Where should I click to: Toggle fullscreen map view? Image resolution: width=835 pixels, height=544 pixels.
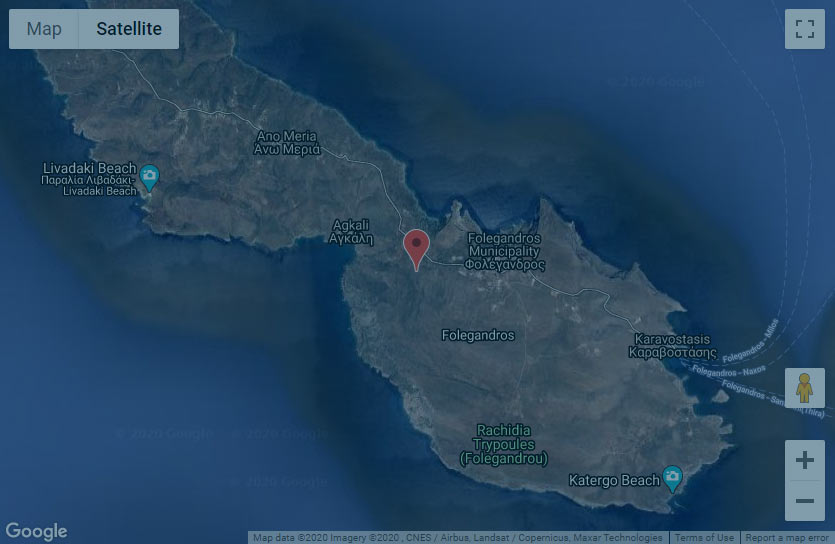[x=805, y=29]
